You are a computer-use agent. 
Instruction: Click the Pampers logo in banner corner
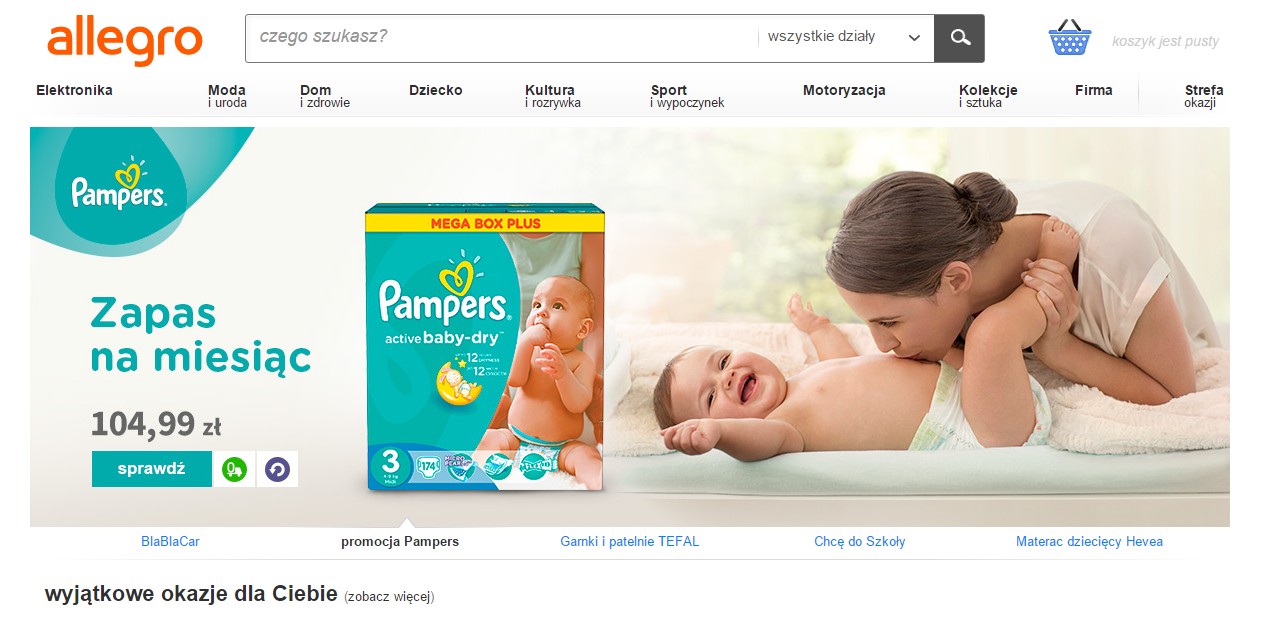click(118, 185)
